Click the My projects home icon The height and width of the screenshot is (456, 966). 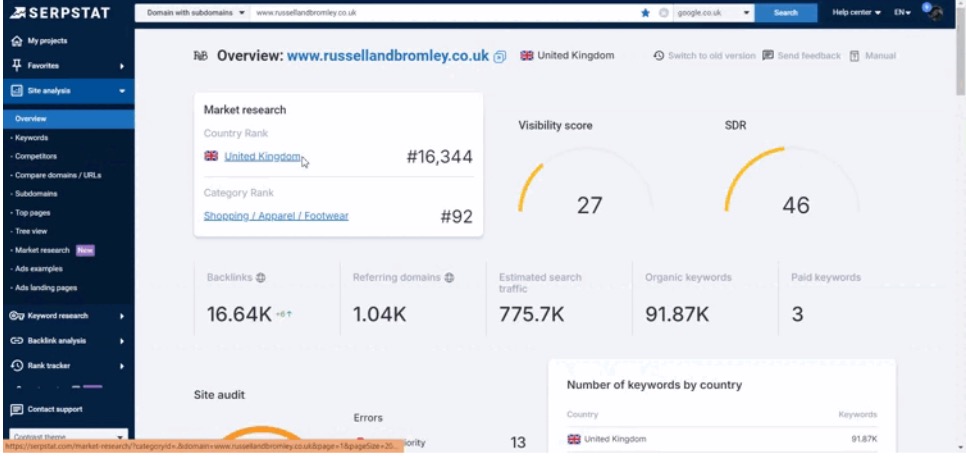coord(17,41)
